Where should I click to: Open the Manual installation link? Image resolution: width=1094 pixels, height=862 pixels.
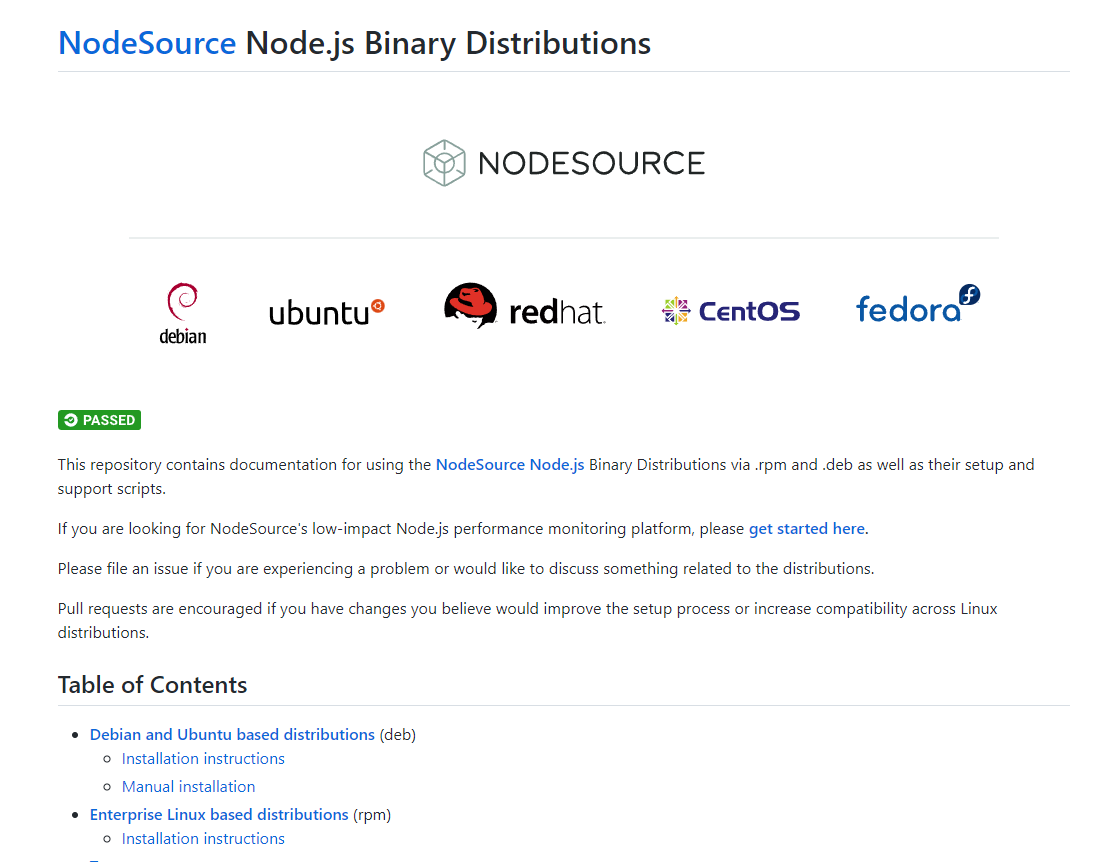click(188, 787)
